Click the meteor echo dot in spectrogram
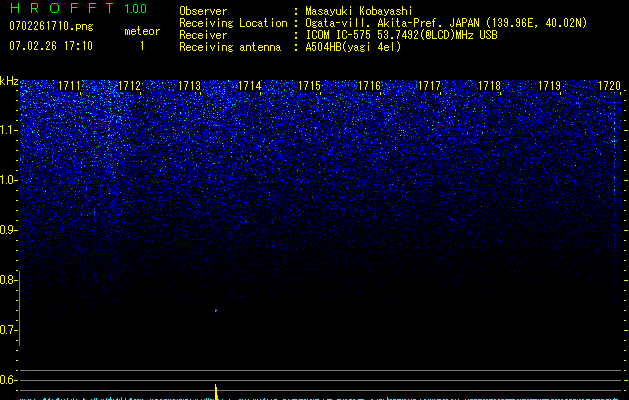The width and height of the screenshot is (629, 400). tap(216, 310)
